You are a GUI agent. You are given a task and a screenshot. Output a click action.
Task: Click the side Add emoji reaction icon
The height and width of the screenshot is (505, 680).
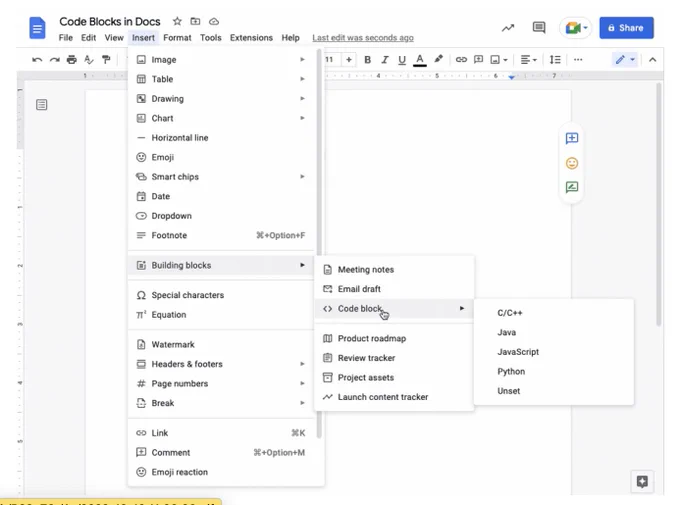point(572,163)
